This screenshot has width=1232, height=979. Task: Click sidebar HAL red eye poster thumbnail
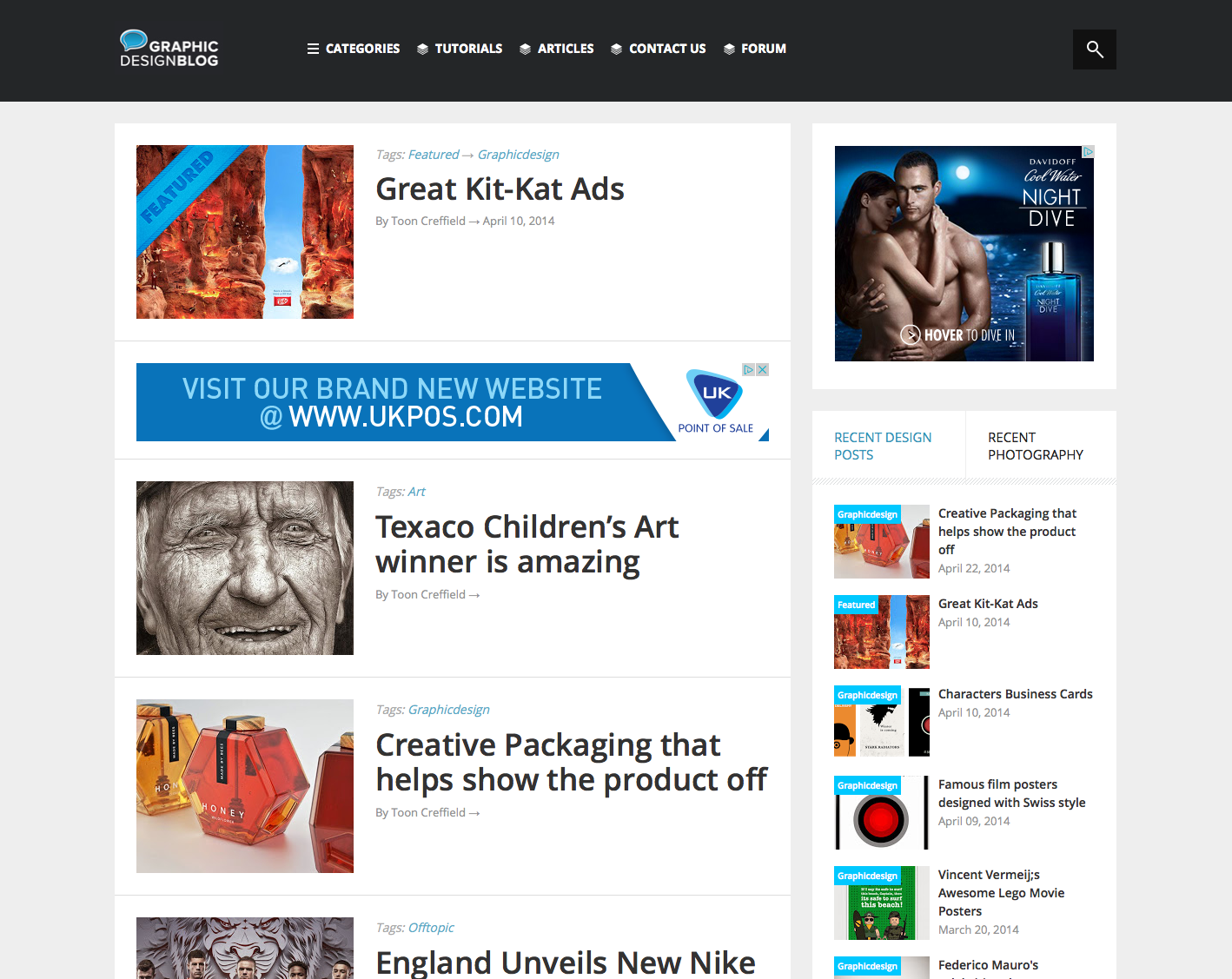(x=882, y=813)
